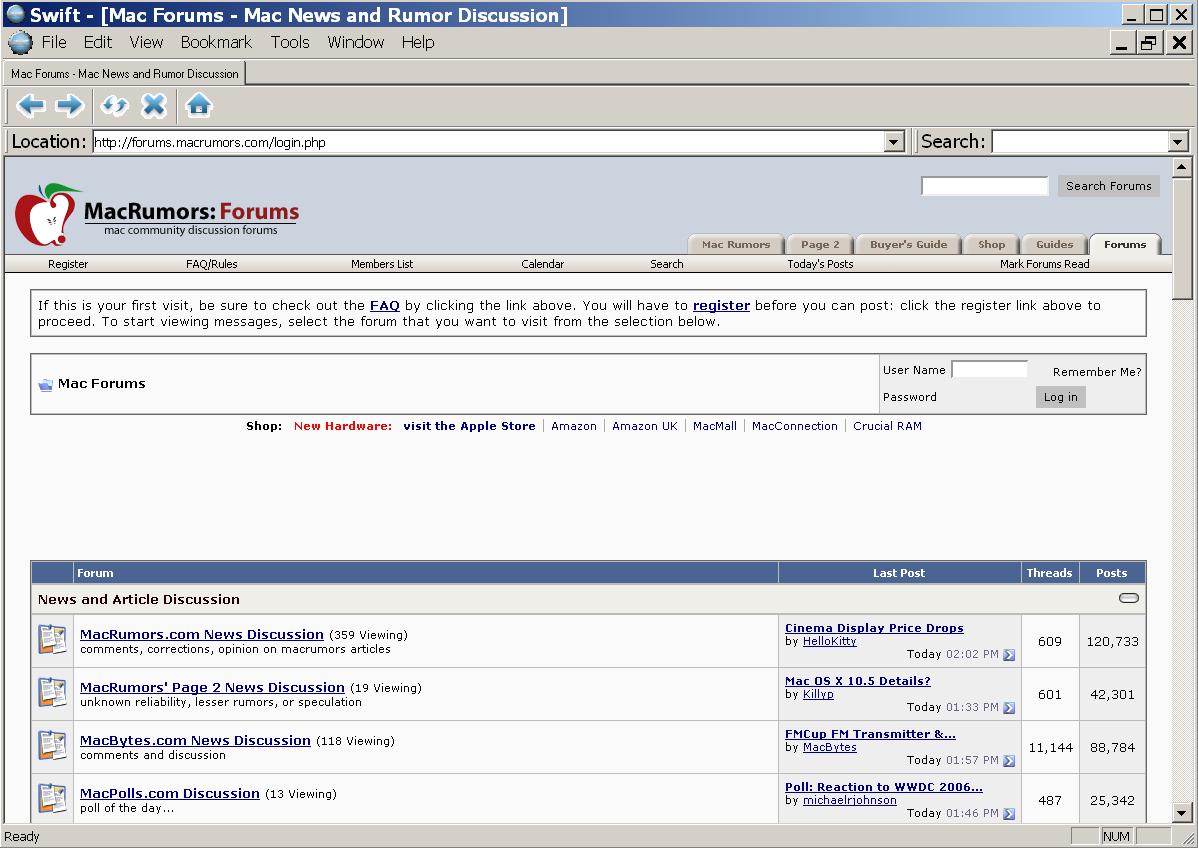The width and height of the screenshot is (1198, 848).
Task: Go to last post of Cinema Display thread
Action: pyautogui.click(x=1009, y=655)
